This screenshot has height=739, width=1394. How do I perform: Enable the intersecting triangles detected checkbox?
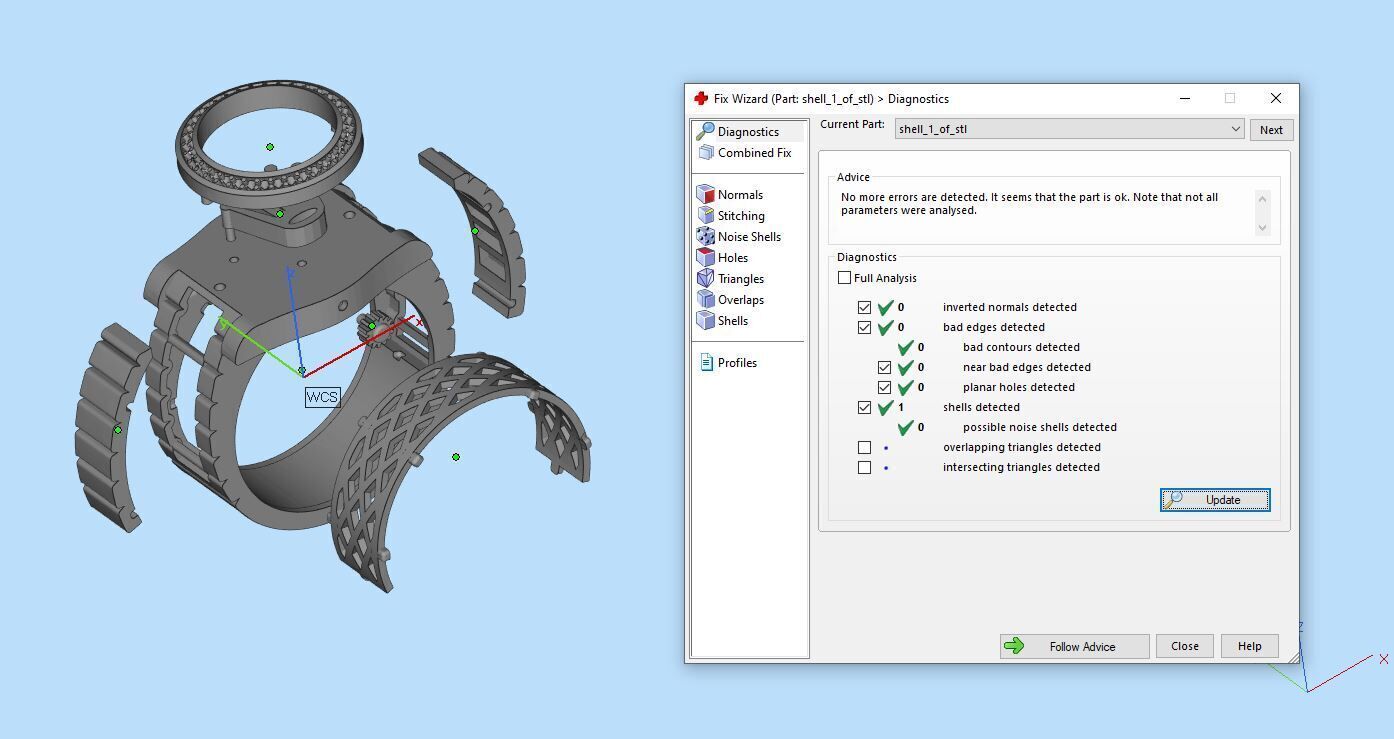coord(864,467)
